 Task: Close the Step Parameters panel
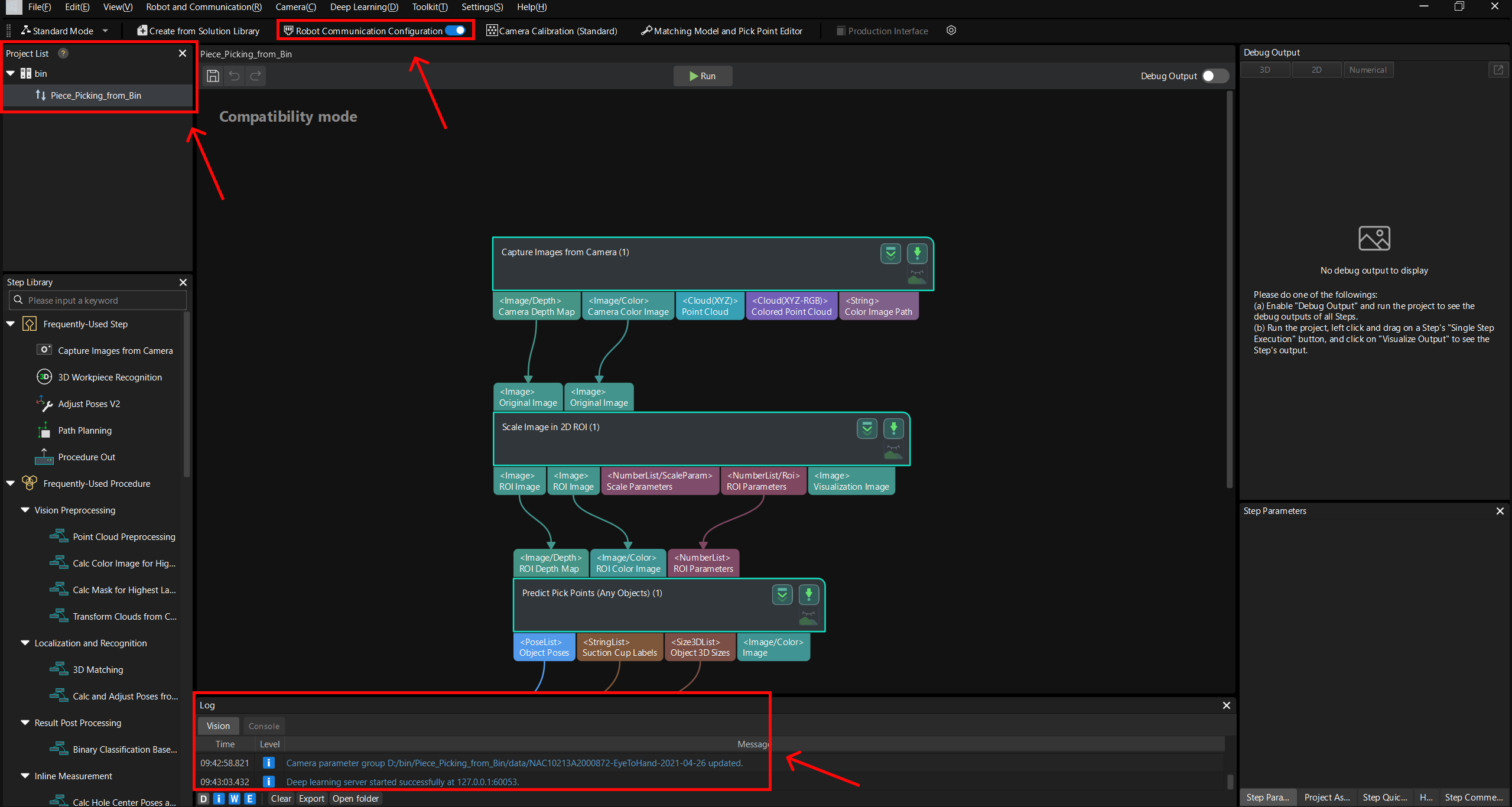pyautogui.click(x=1500, y=511)
